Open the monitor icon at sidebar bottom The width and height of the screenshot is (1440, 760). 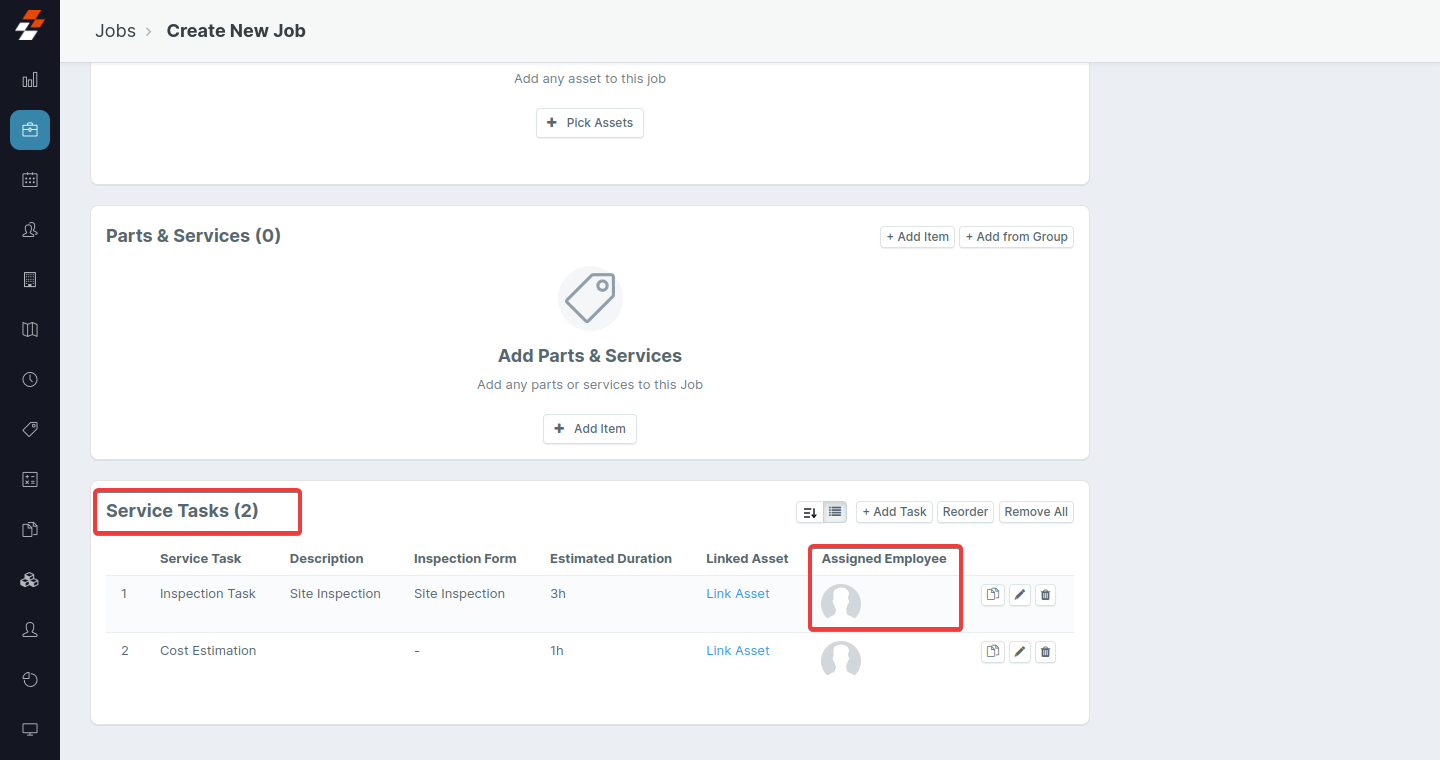(x=30, y=730)
